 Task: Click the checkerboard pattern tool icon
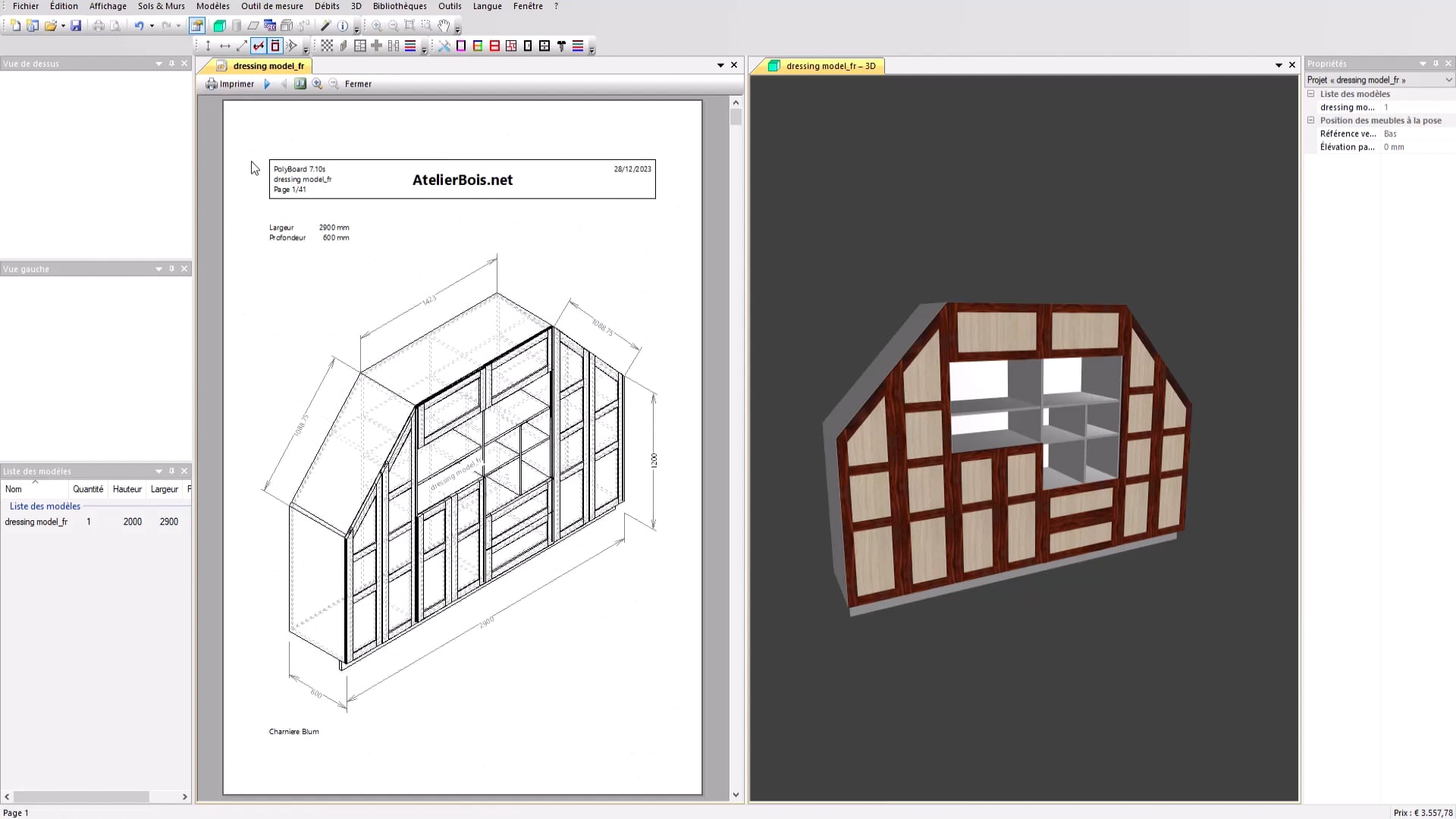(327, 46)
